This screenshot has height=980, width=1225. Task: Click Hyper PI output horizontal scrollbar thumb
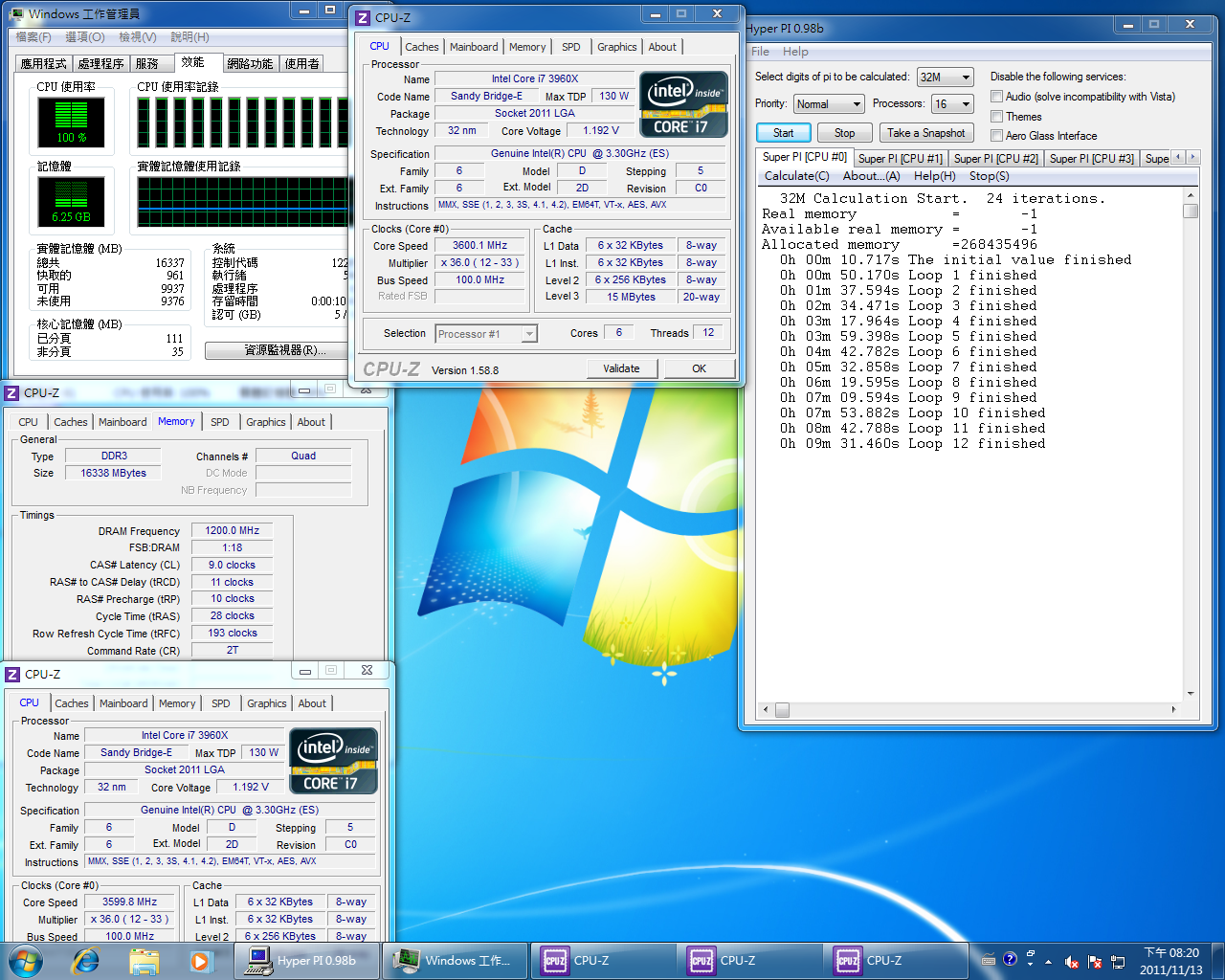tap(782, 710)
